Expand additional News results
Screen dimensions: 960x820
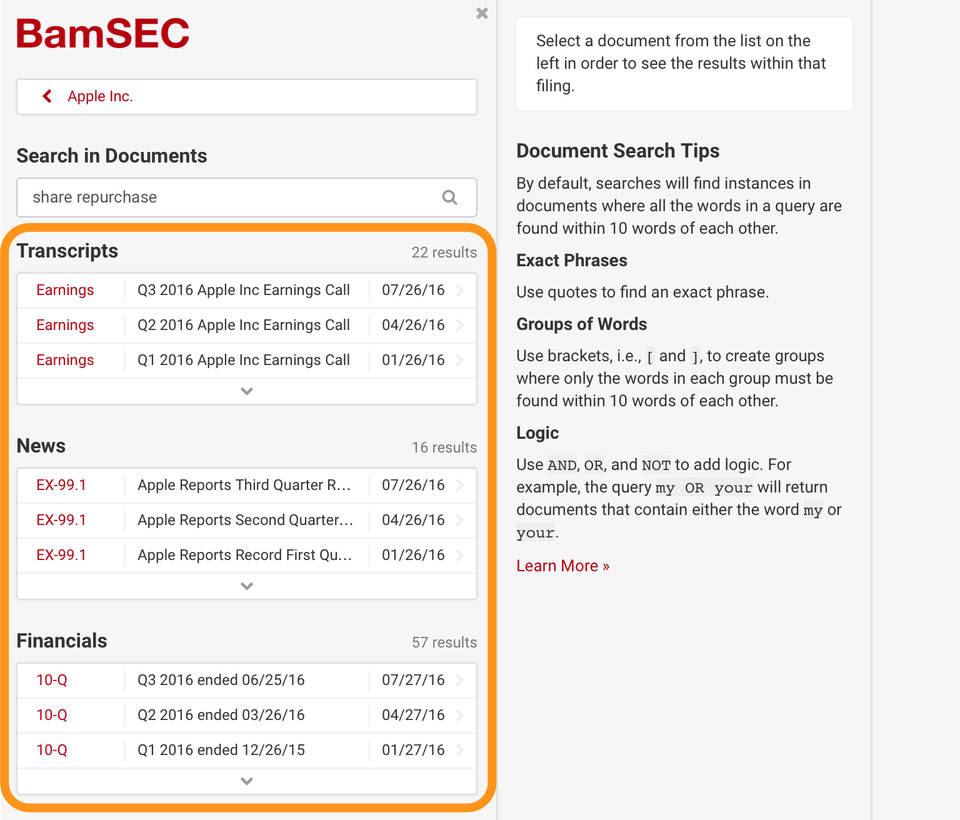[246, 585]
